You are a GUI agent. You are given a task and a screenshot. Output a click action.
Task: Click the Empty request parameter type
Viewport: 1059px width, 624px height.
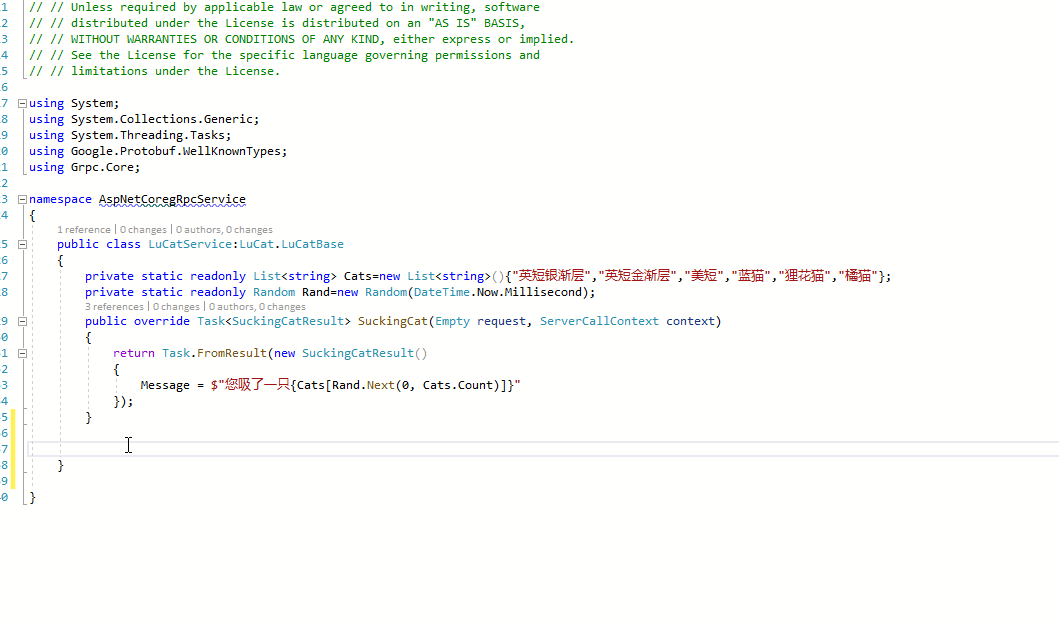click(453, 321)
